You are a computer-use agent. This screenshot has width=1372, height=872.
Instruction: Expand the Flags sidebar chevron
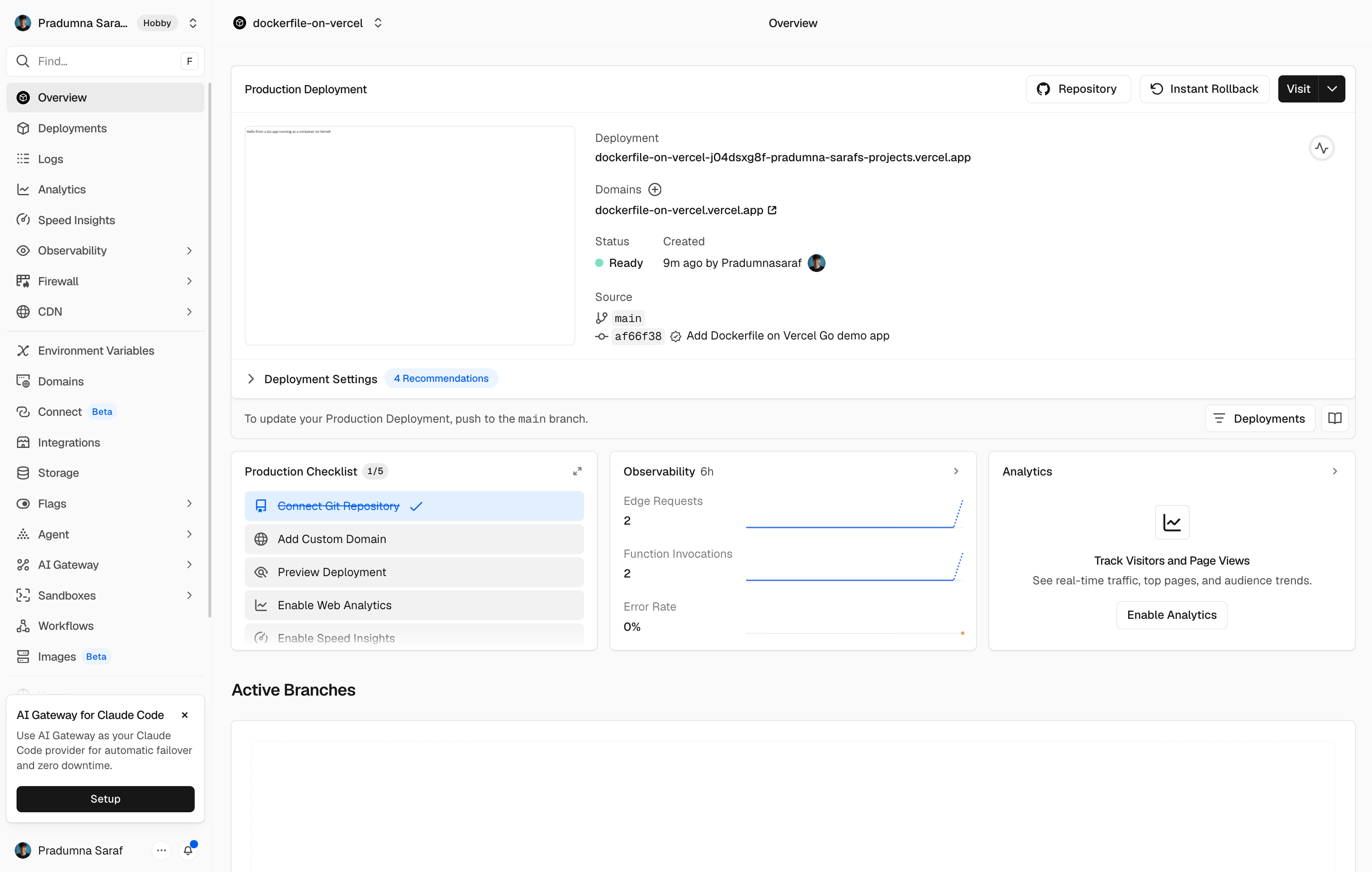[x=189, y=503]
